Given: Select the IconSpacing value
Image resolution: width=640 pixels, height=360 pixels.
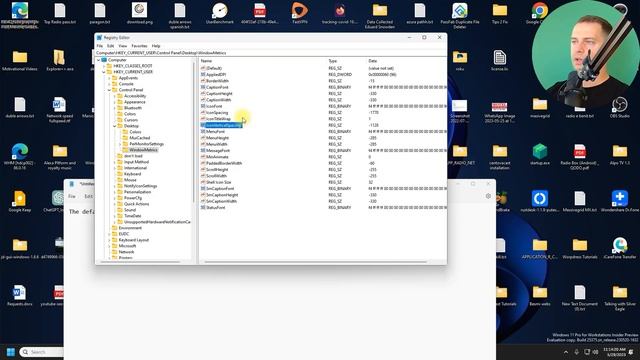Looking at the screenshot, I should pos(217,113).
